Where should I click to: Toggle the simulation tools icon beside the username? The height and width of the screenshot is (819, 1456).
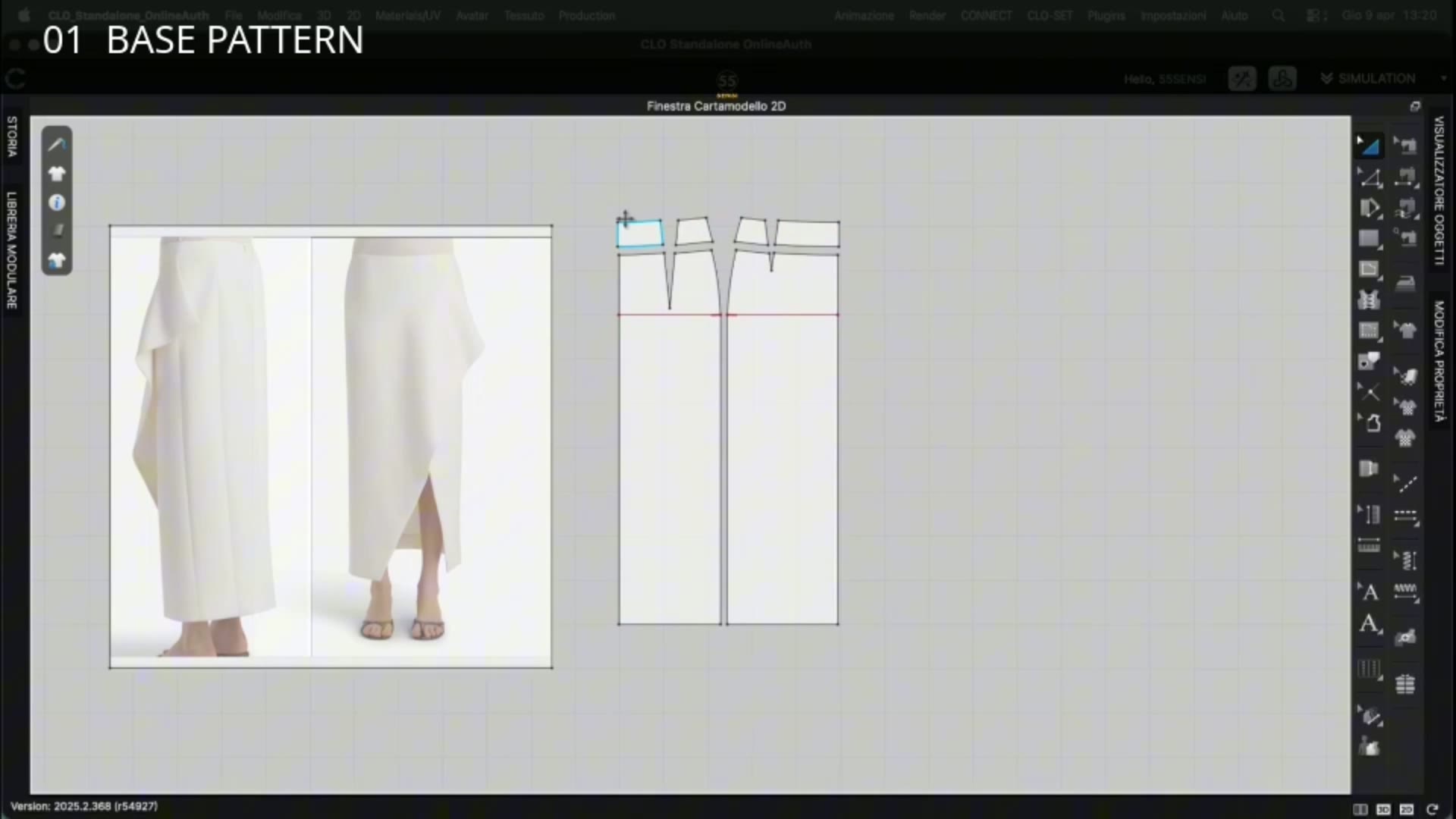tap(1242, 79)
